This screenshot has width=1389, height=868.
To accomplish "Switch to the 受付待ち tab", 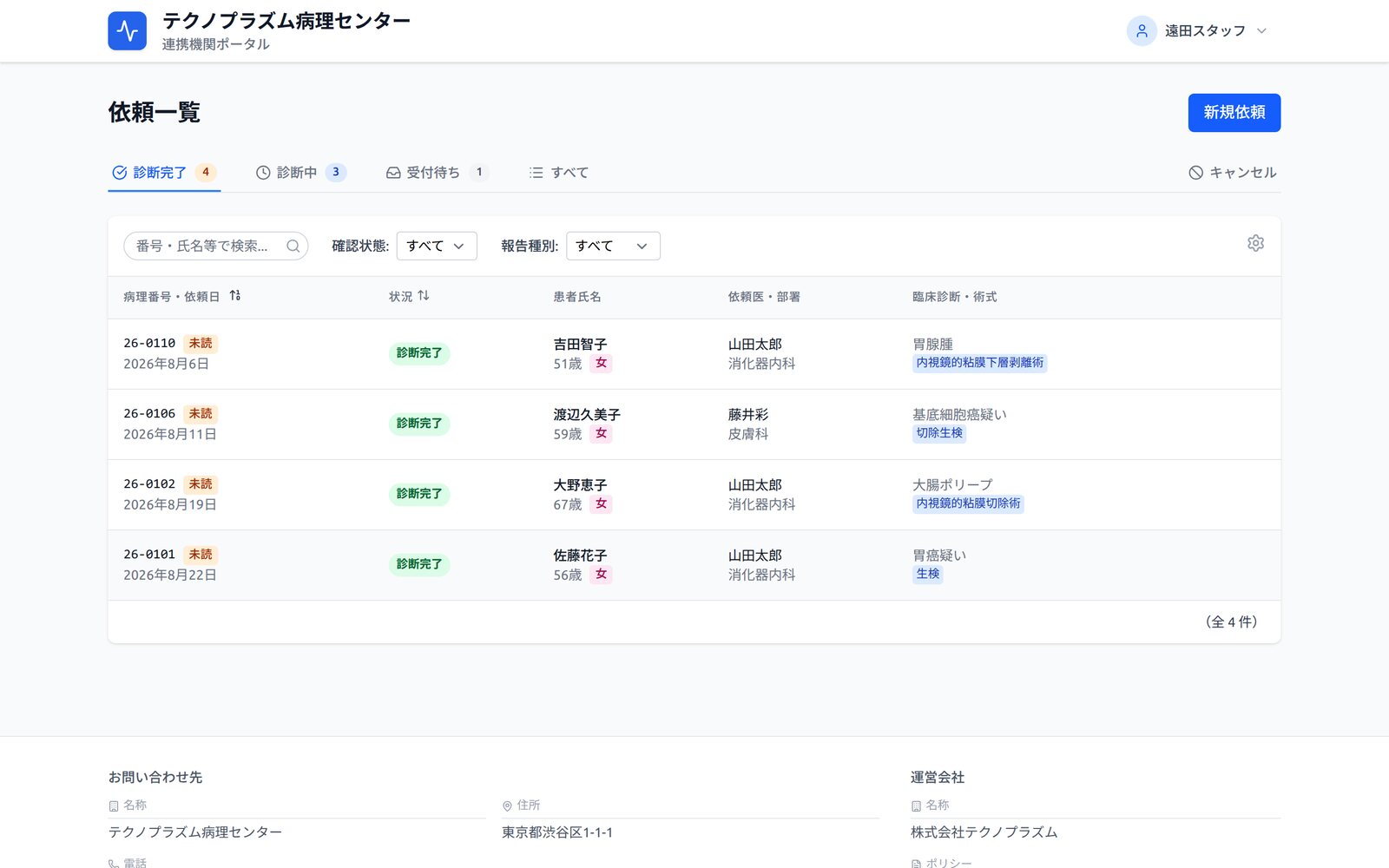I will tap(438, 173).
